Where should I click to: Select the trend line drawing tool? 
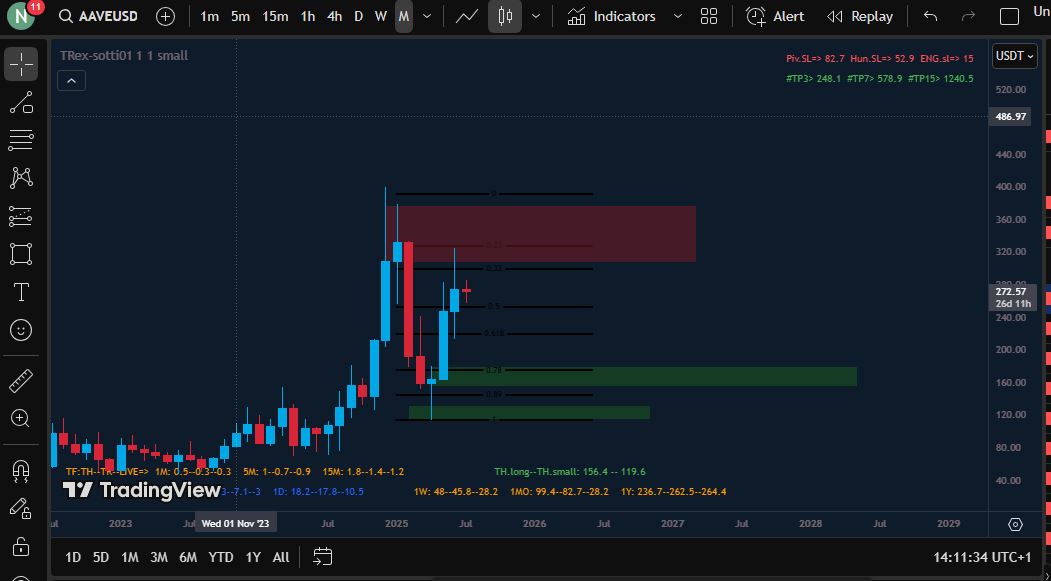(x=21, y=102)
